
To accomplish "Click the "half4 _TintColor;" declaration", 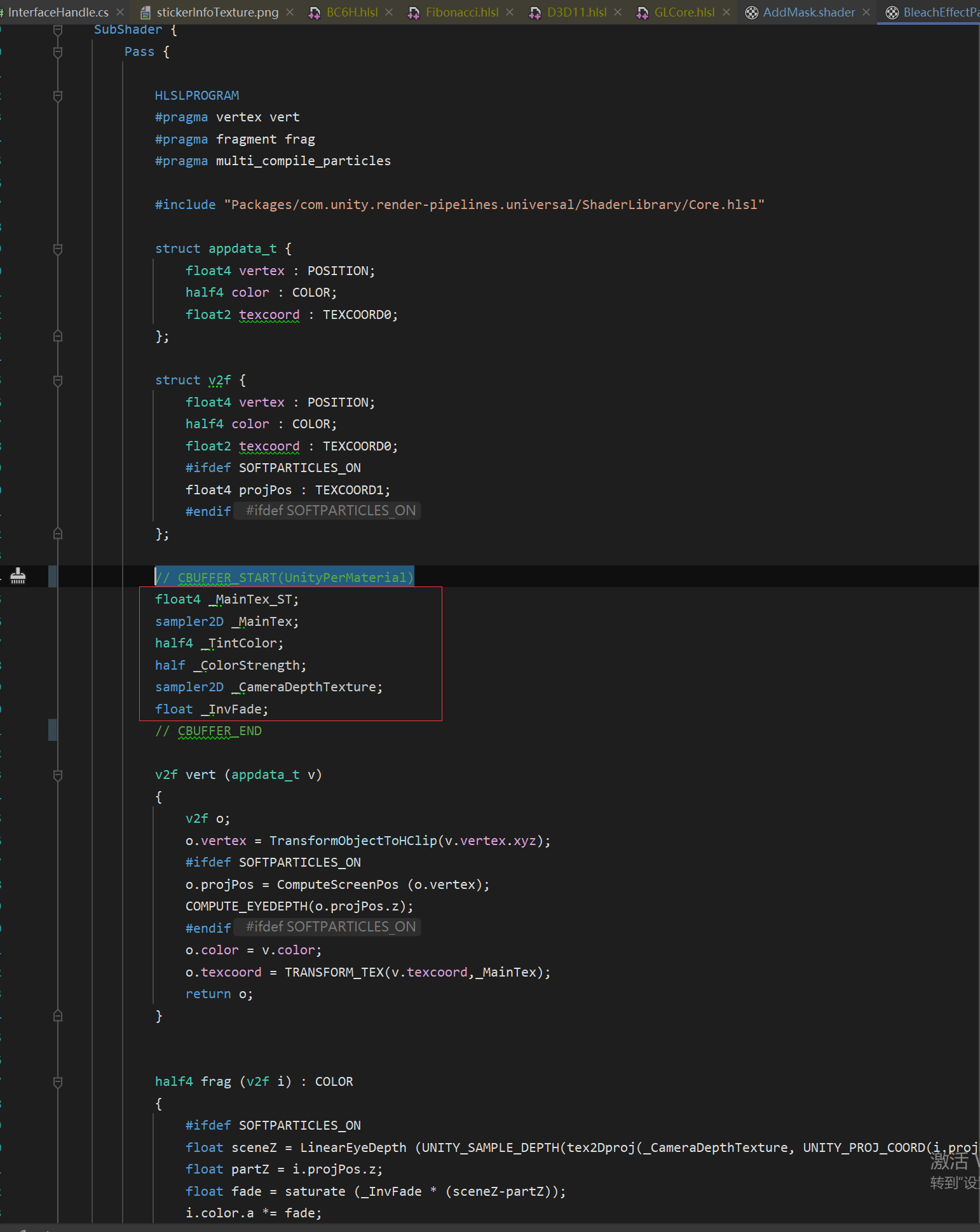I will click(219, 643).
